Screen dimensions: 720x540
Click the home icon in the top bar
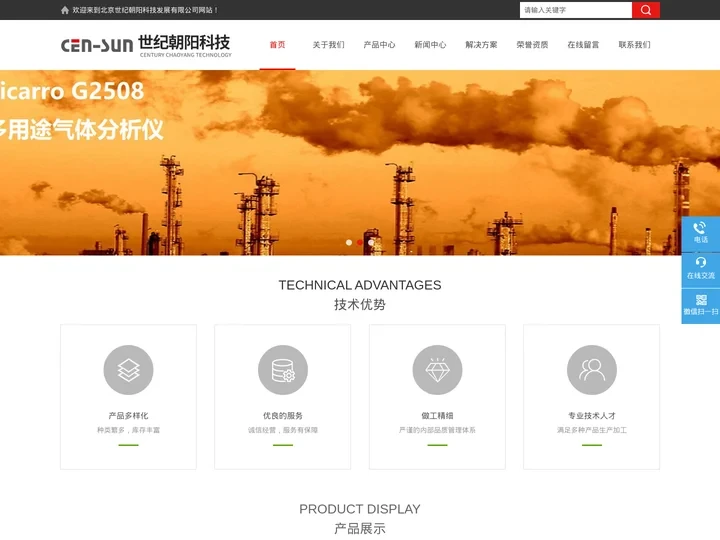[65, 10]
